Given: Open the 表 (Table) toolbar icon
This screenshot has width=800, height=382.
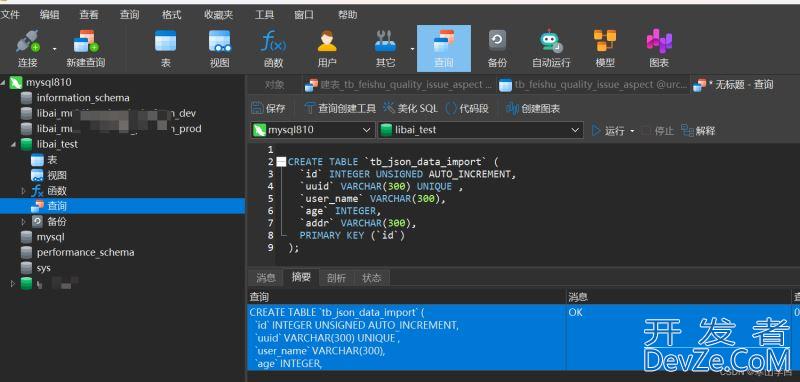Looking at the screenshot, I should (165, 49).
